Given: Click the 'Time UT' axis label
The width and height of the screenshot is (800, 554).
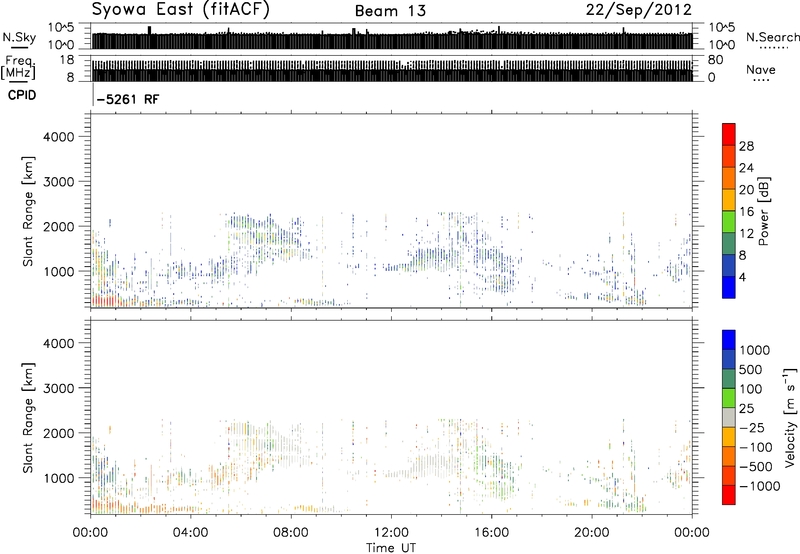Looking at the screenshot, I should click(x=391, y=548).
